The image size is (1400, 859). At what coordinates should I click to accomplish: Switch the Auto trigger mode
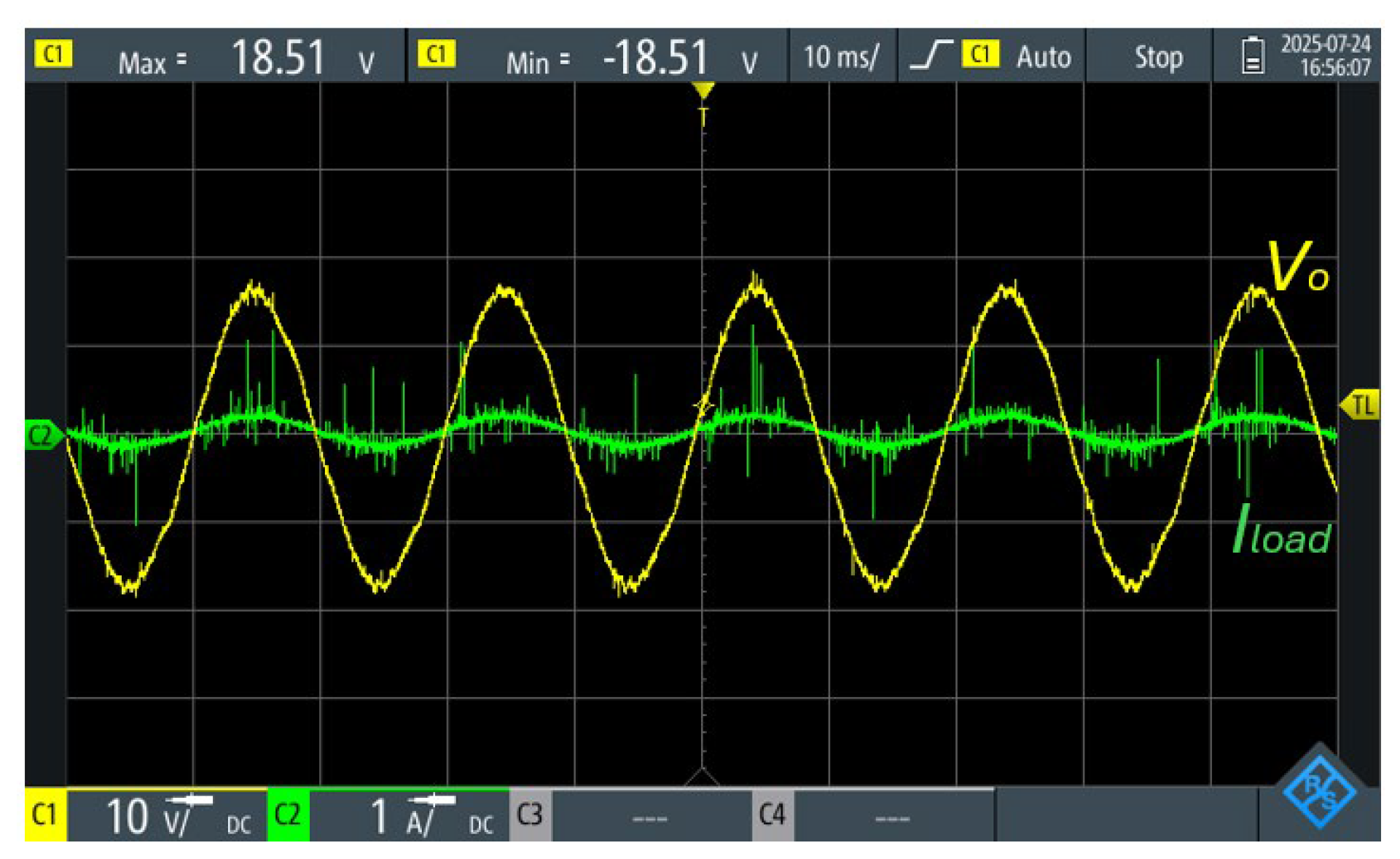coord(1043,57)
